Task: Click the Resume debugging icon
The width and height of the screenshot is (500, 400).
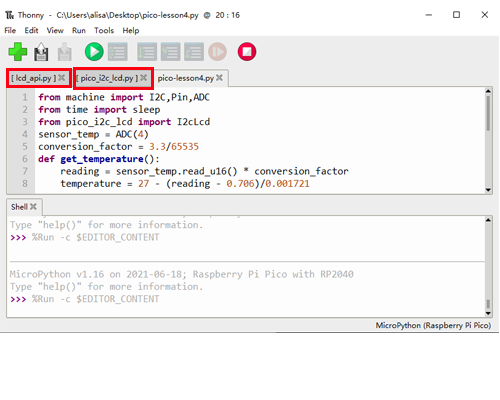Action: click(217, 52)
